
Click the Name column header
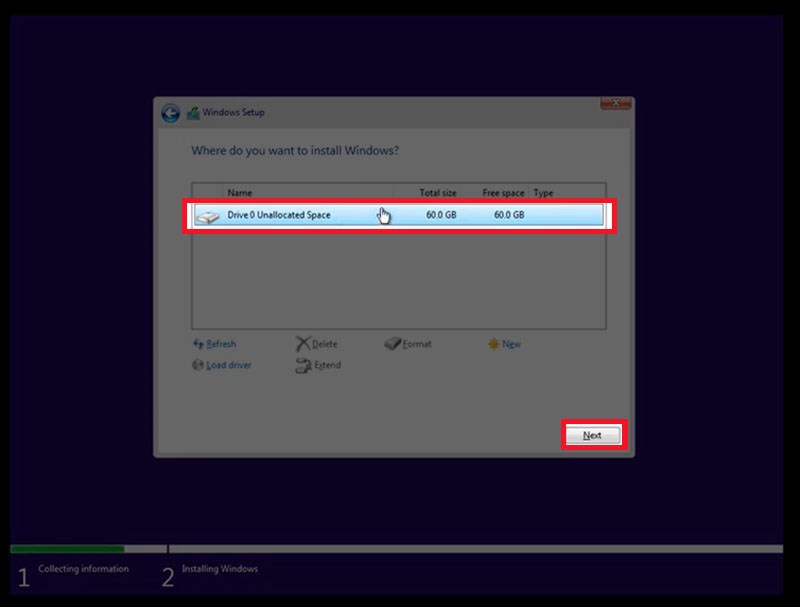pos(240,193)
